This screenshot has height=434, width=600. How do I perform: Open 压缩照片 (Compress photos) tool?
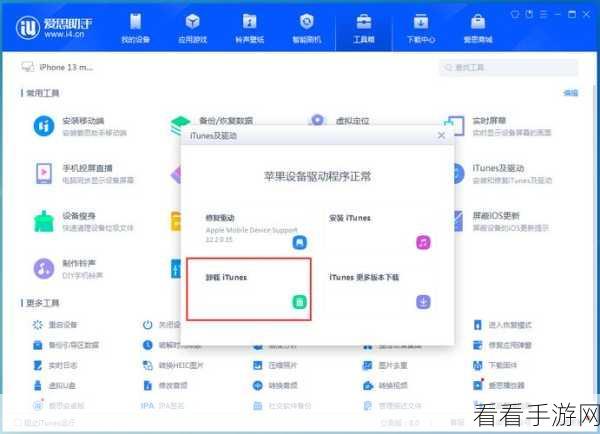[x=275, y=365]
